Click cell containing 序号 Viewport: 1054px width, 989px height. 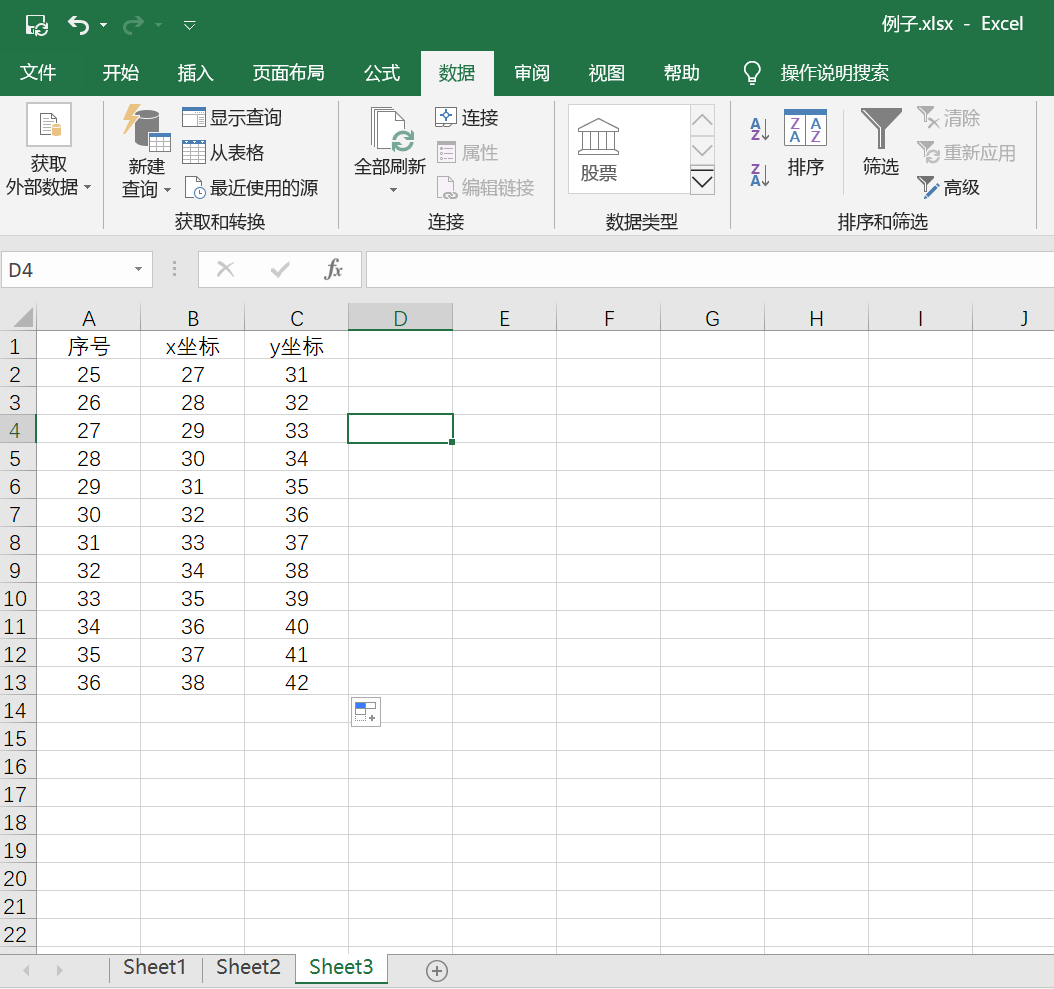pyautogui.click(x=89, y=346)
